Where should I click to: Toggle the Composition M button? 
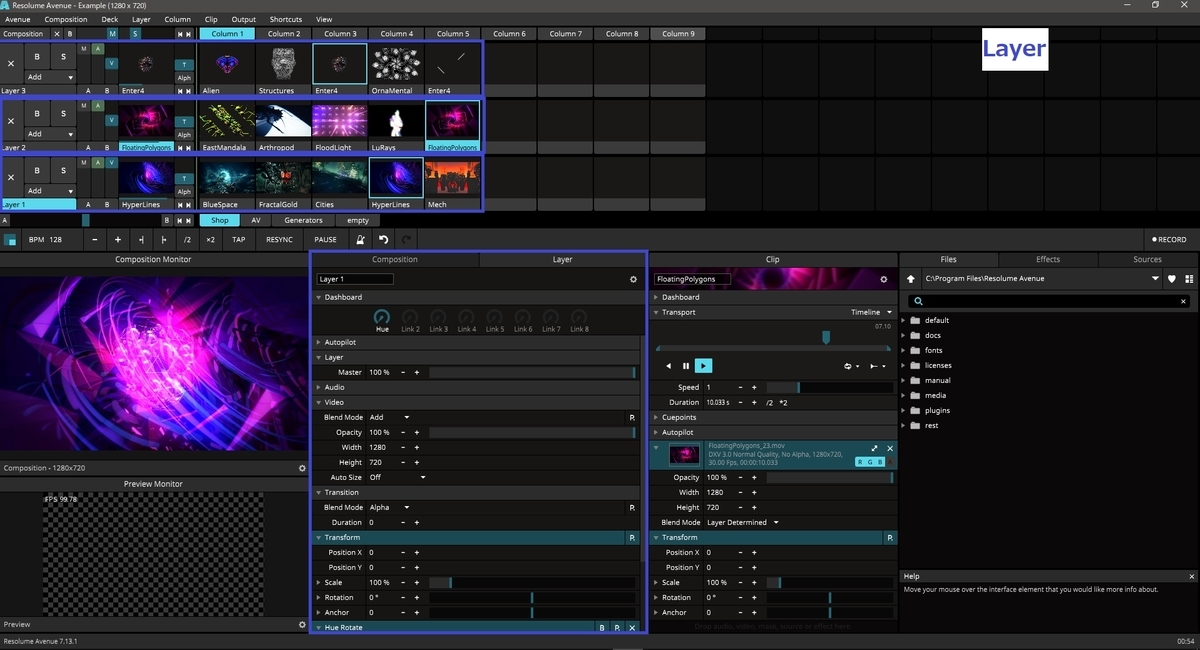[x=112, y=34]
